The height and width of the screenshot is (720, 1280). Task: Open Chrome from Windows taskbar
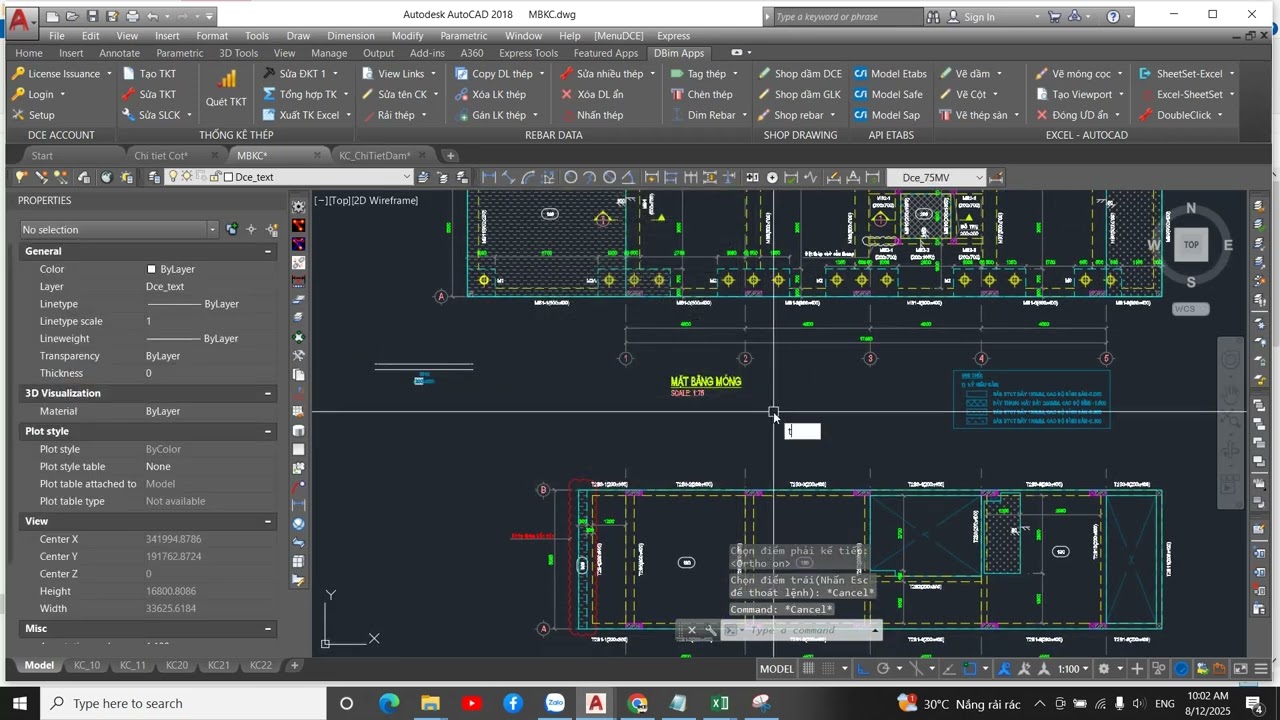pos(637,703)
